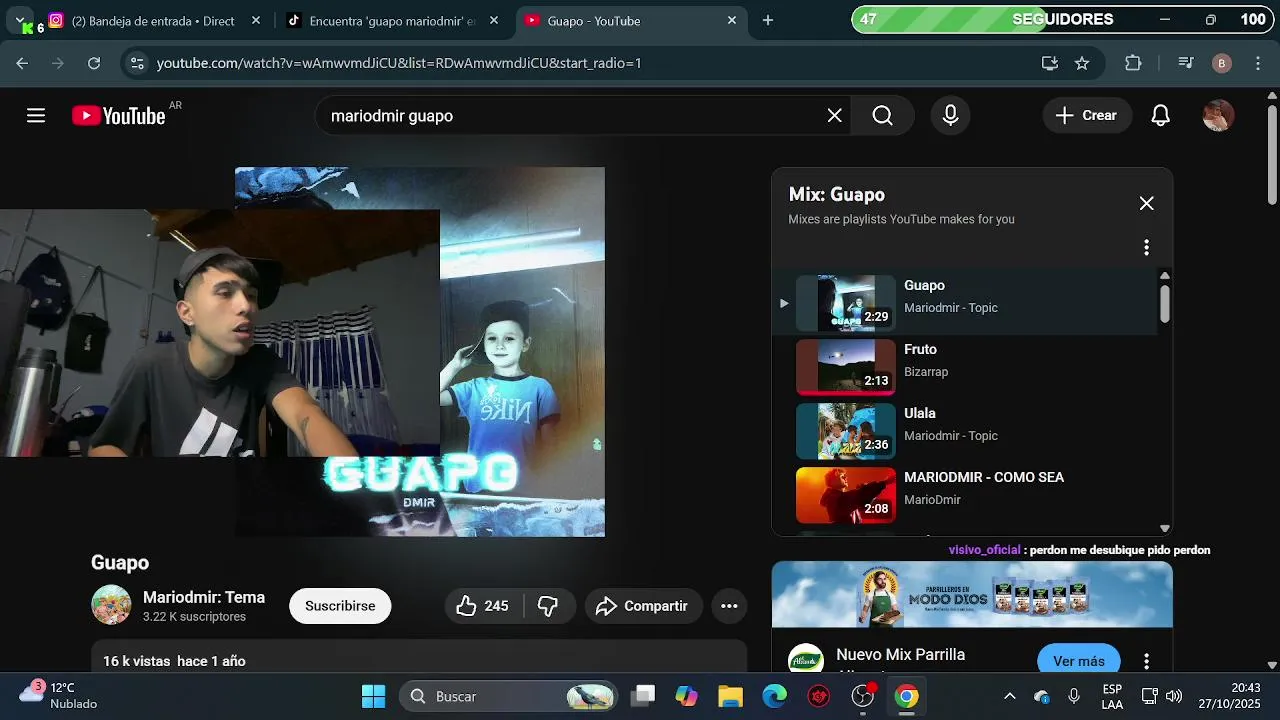Viewport: 1280px width, 720px height.
Task: Click the Compartir share button
Action: click(642, 606)
